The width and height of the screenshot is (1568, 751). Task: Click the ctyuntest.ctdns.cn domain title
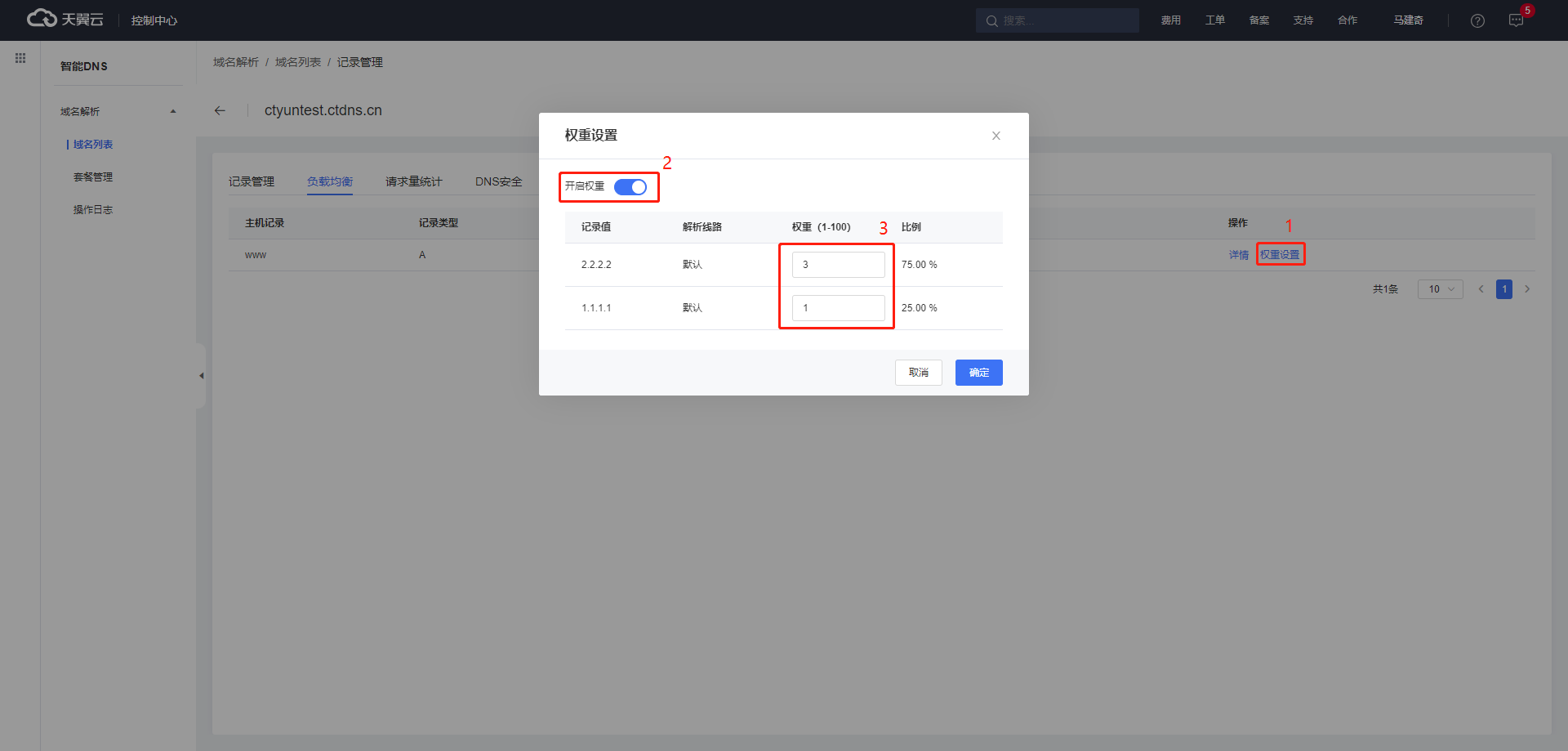click(x=323, y=110)
